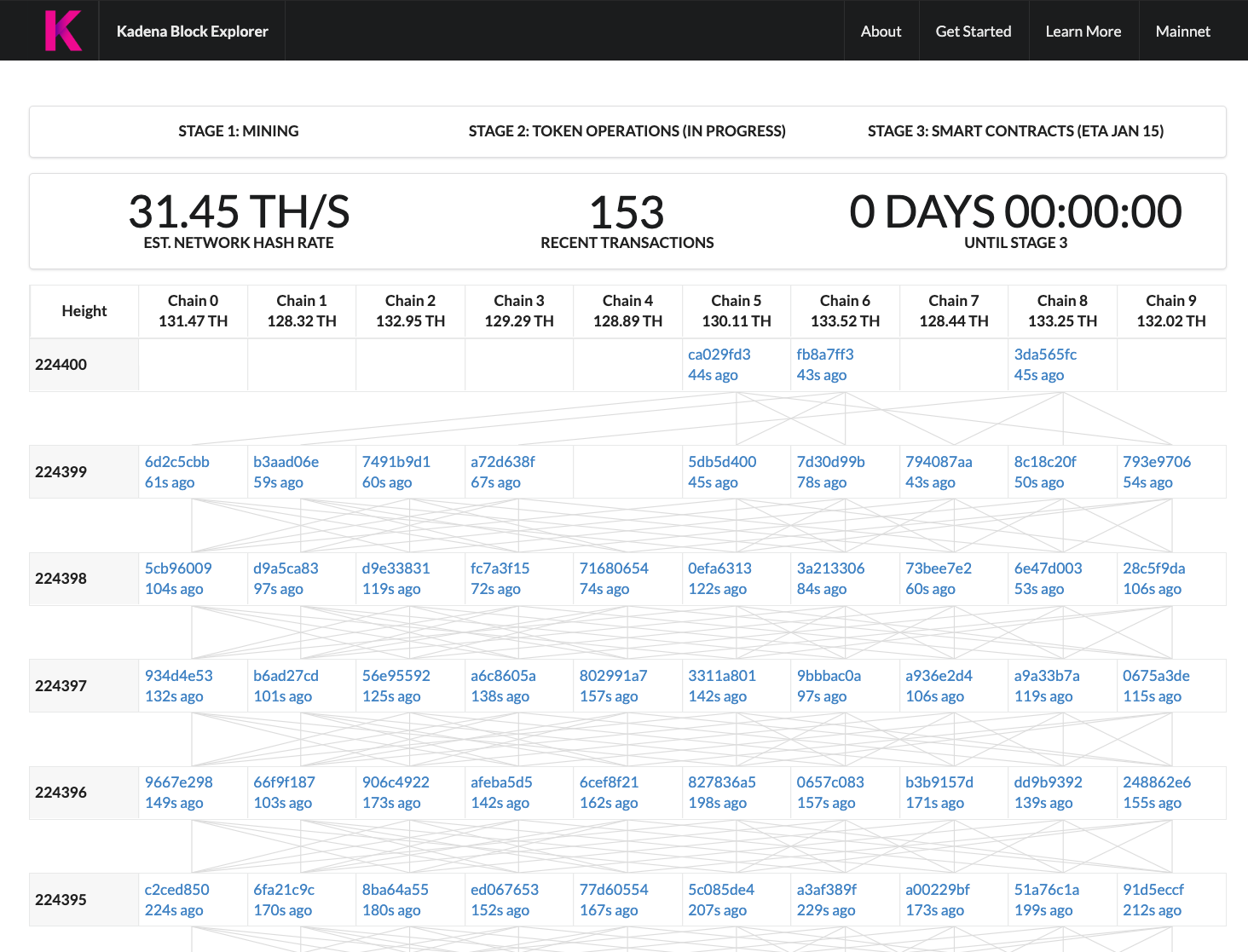The image size is (1248, 952).
Task: Open block 3da565fc on Chain 8
Action: click(x=1045, y=355)
